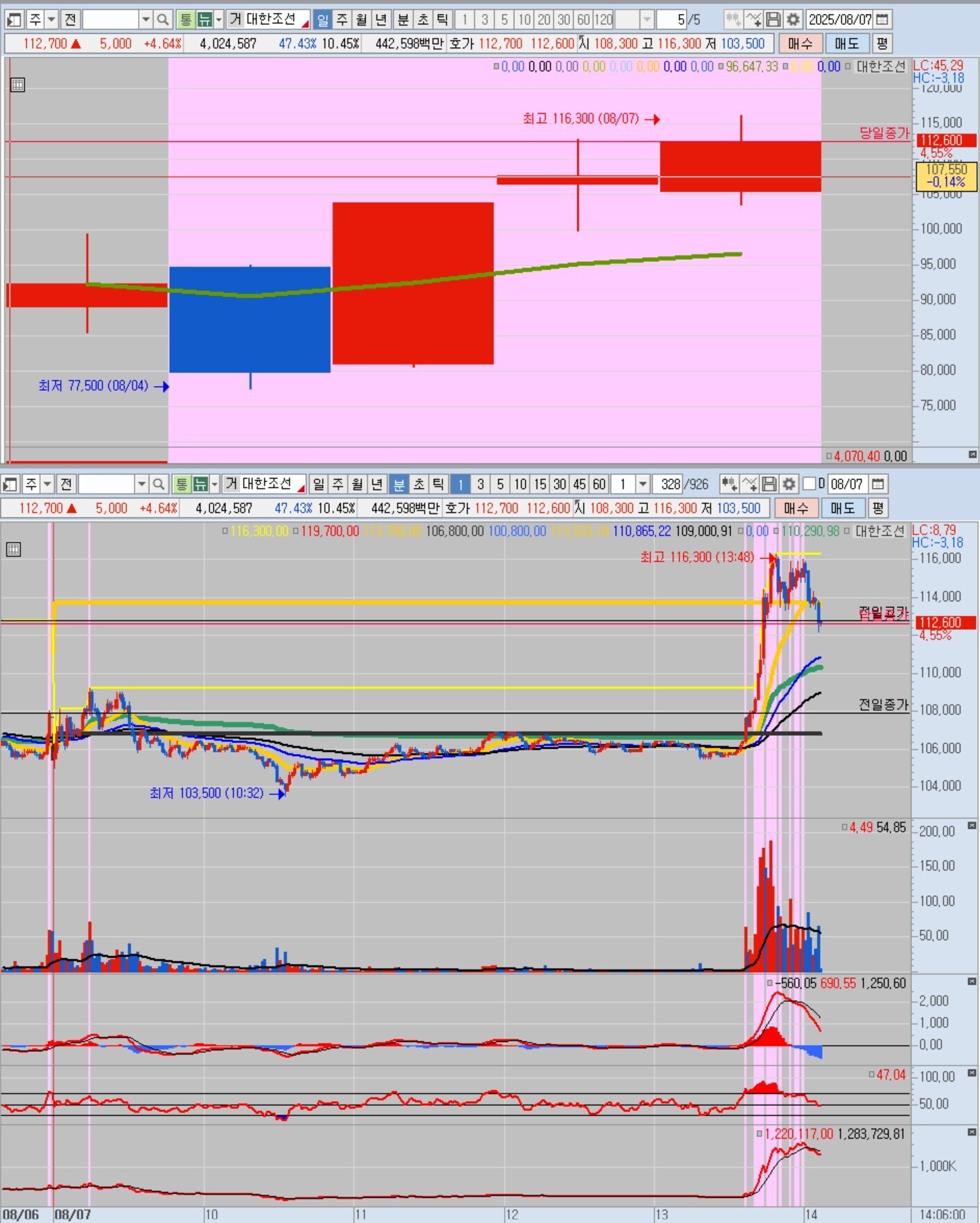
Task: Expand the 주 dropdown arrow in the bottom toolbar
Action: (x=47, y=484)
